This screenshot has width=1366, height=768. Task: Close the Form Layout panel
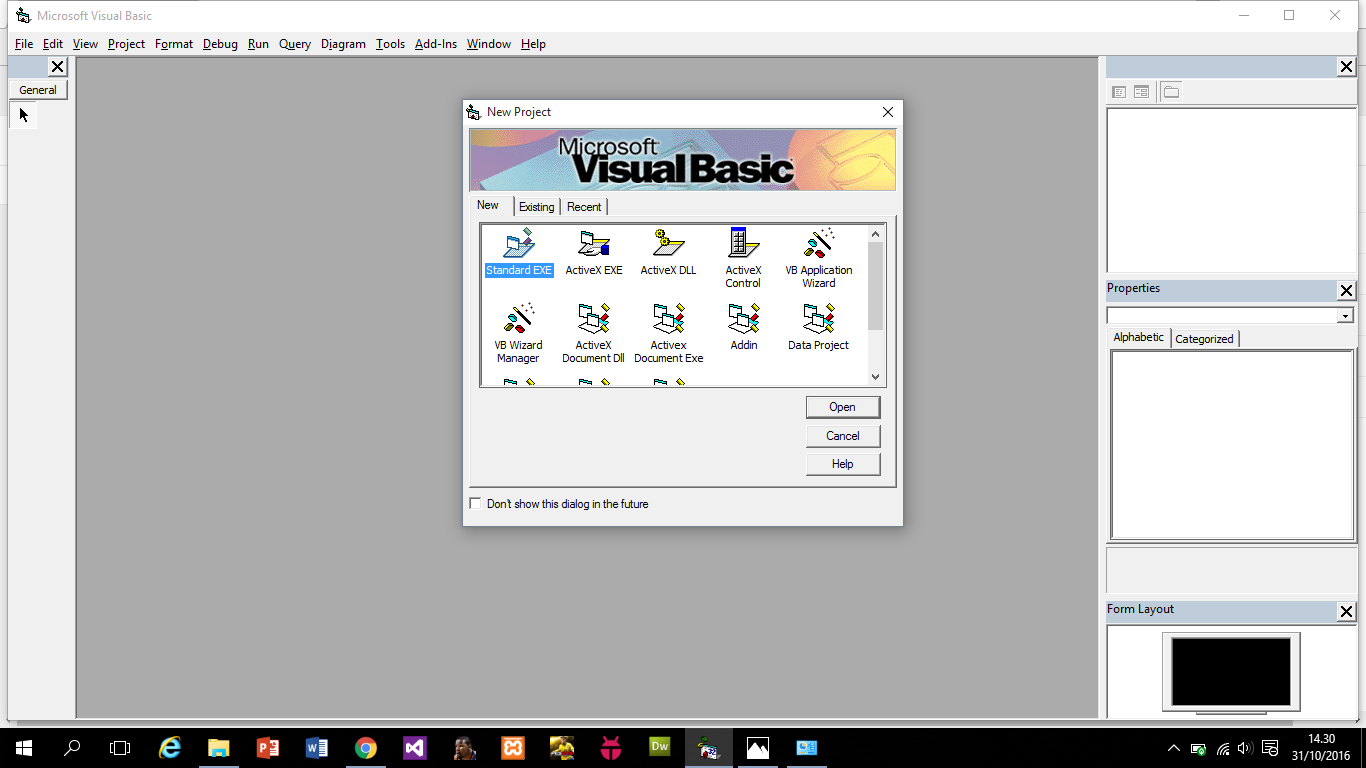(1347, 611)
